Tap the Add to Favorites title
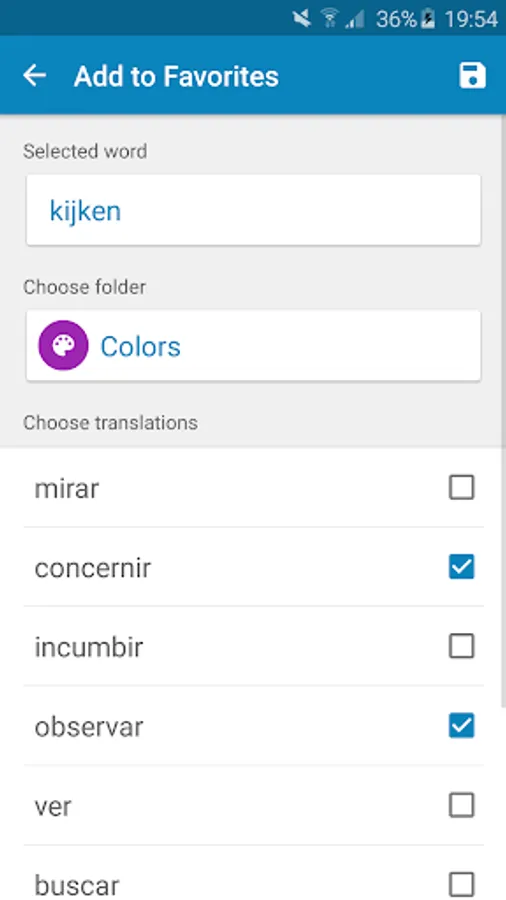Screen dimensions: 506x900 (176, 76)
